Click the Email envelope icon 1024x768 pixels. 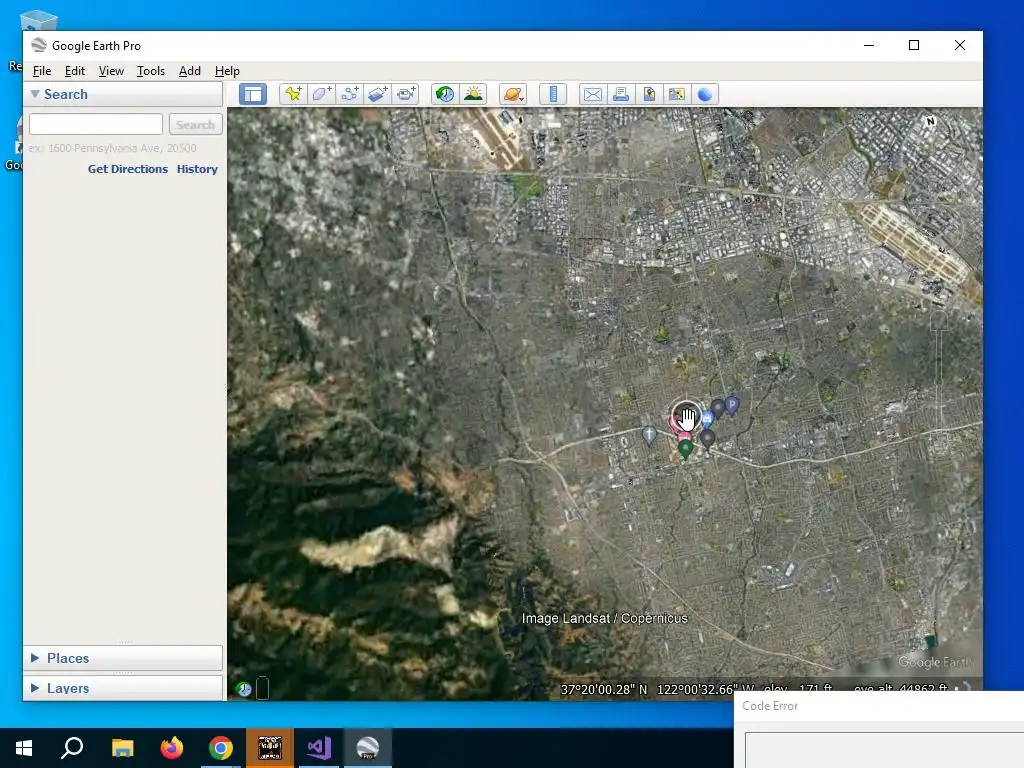592,94
